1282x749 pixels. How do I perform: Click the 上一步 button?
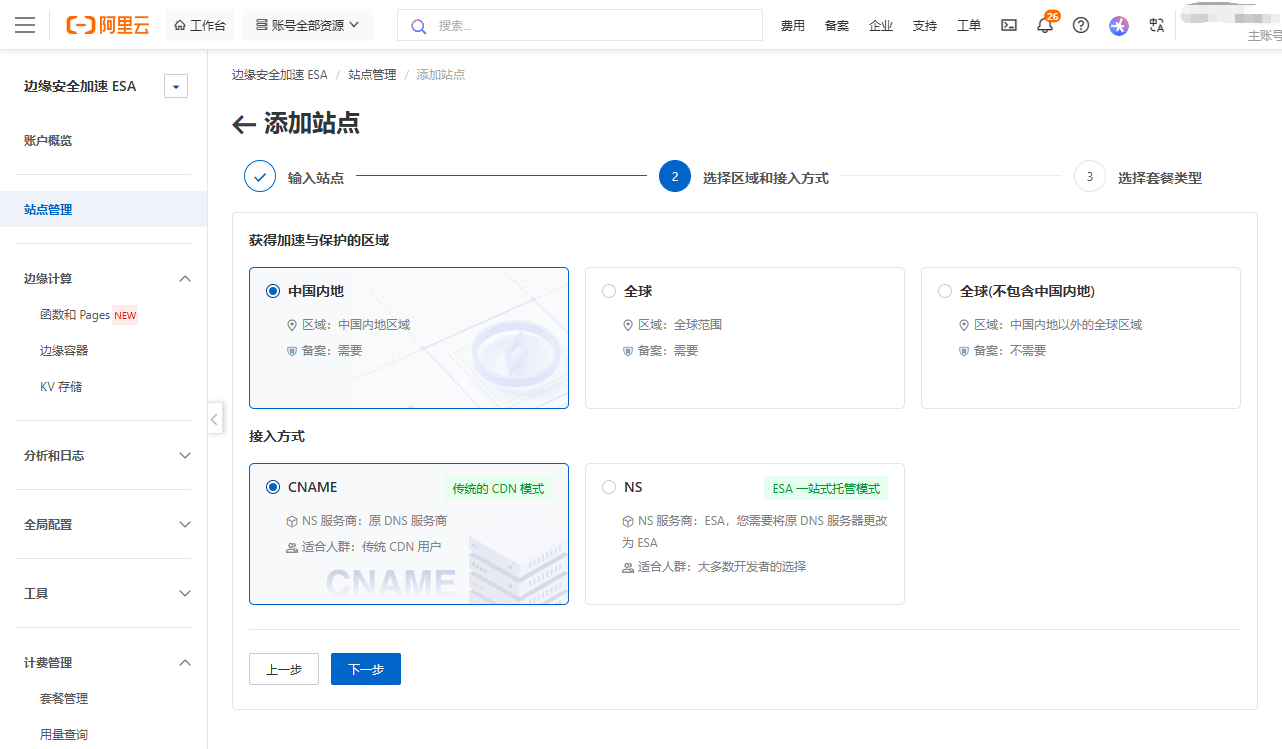click(284, 669)
